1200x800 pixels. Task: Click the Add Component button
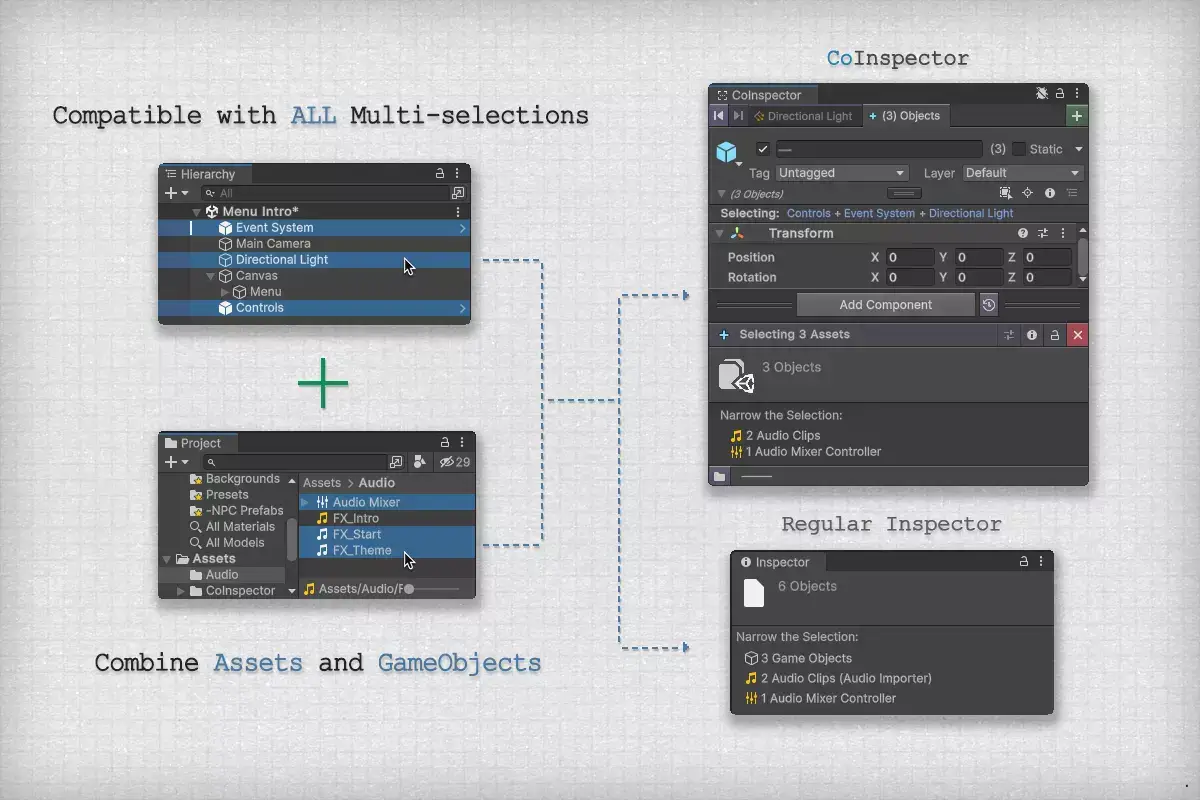coord(886,305)
